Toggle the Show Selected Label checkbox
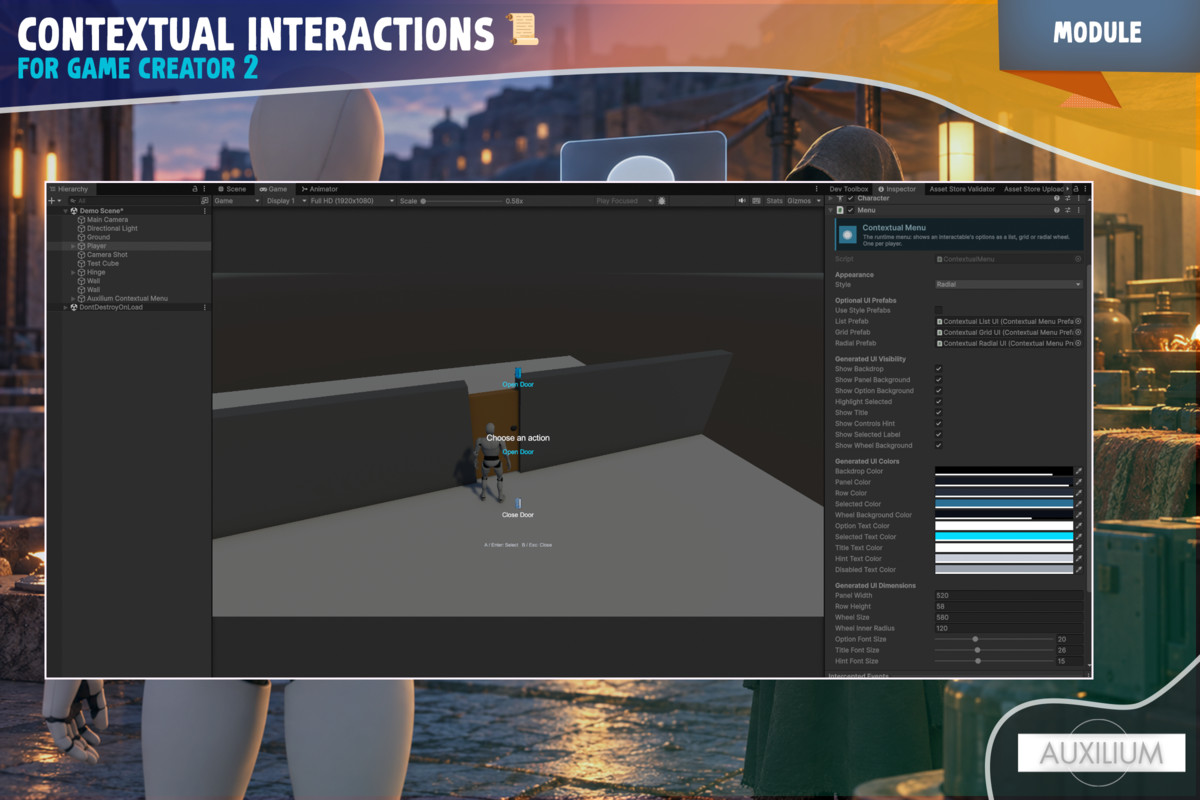1200x800 pixels. tap(938, 435)
